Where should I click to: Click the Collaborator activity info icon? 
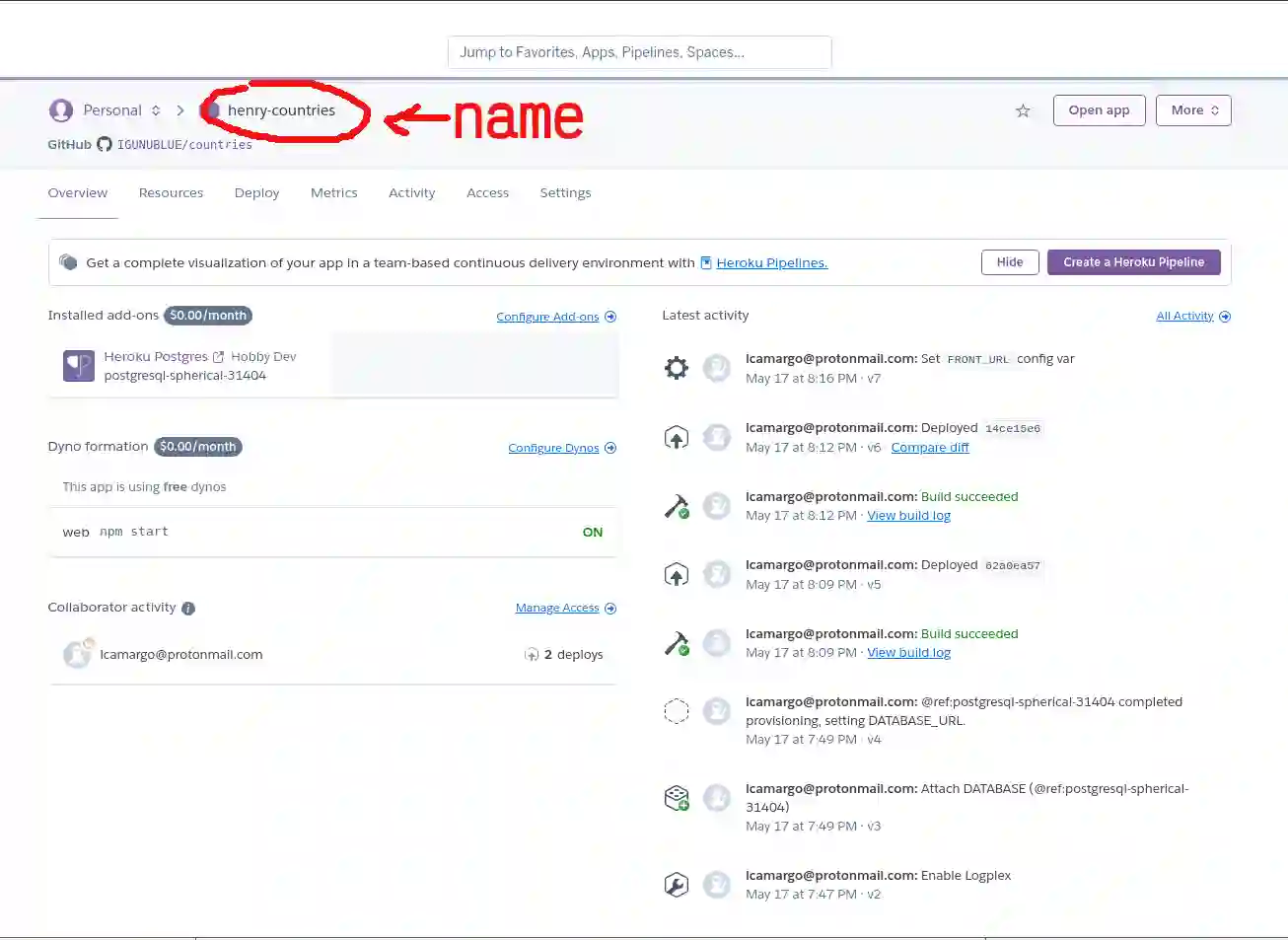point(188,609)
